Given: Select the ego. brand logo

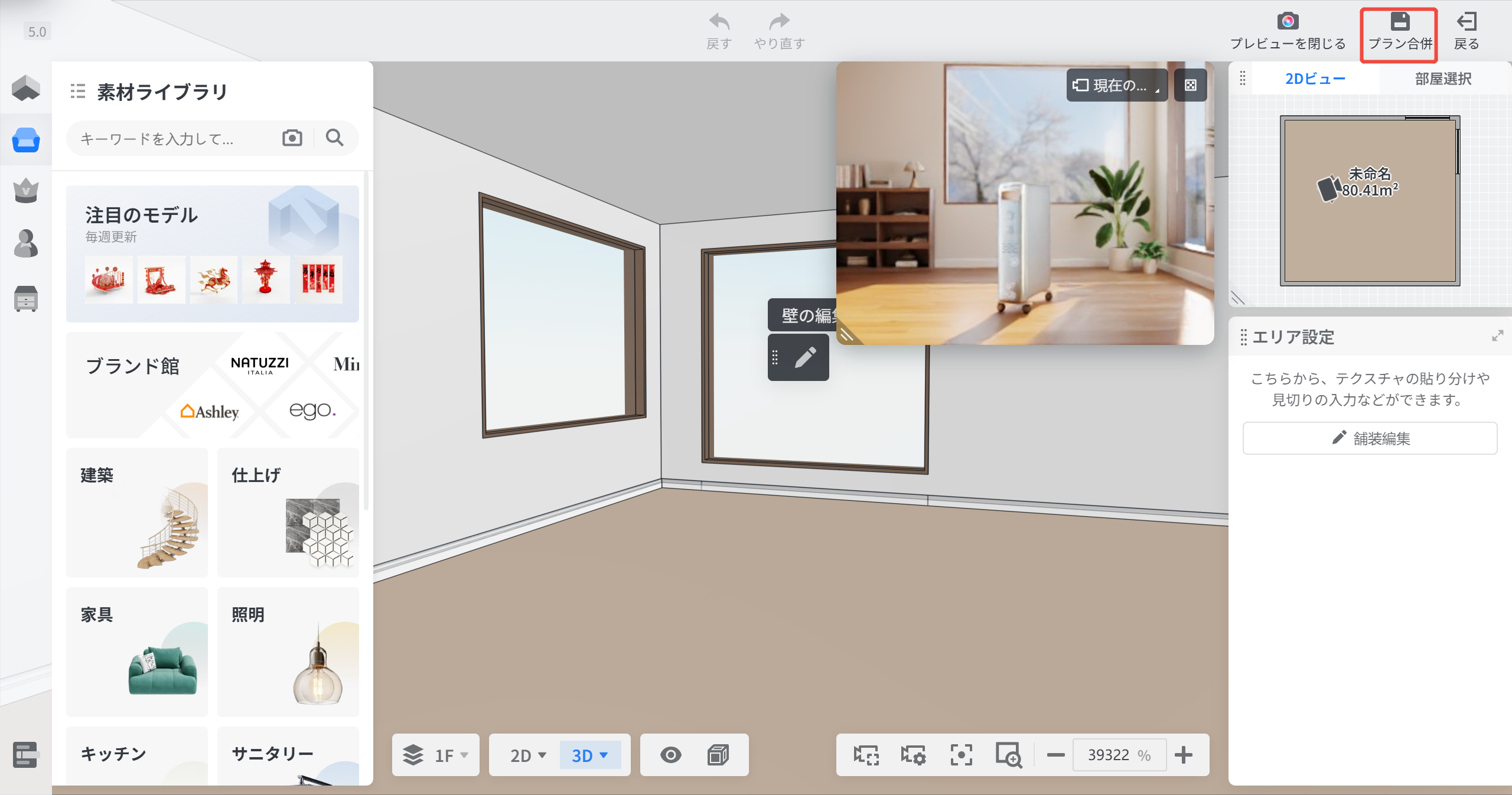Looking at the screenshot, I should pos(312,410).
